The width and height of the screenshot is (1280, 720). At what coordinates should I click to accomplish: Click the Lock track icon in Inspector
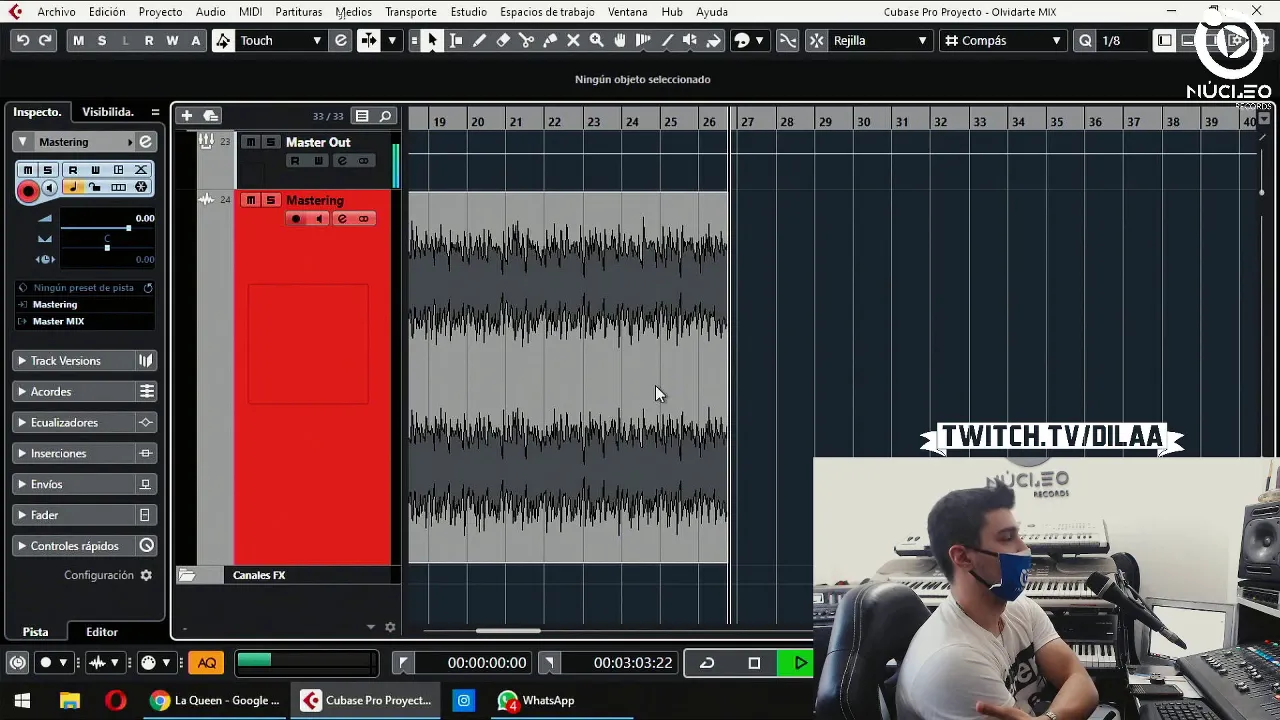[95, 187]
